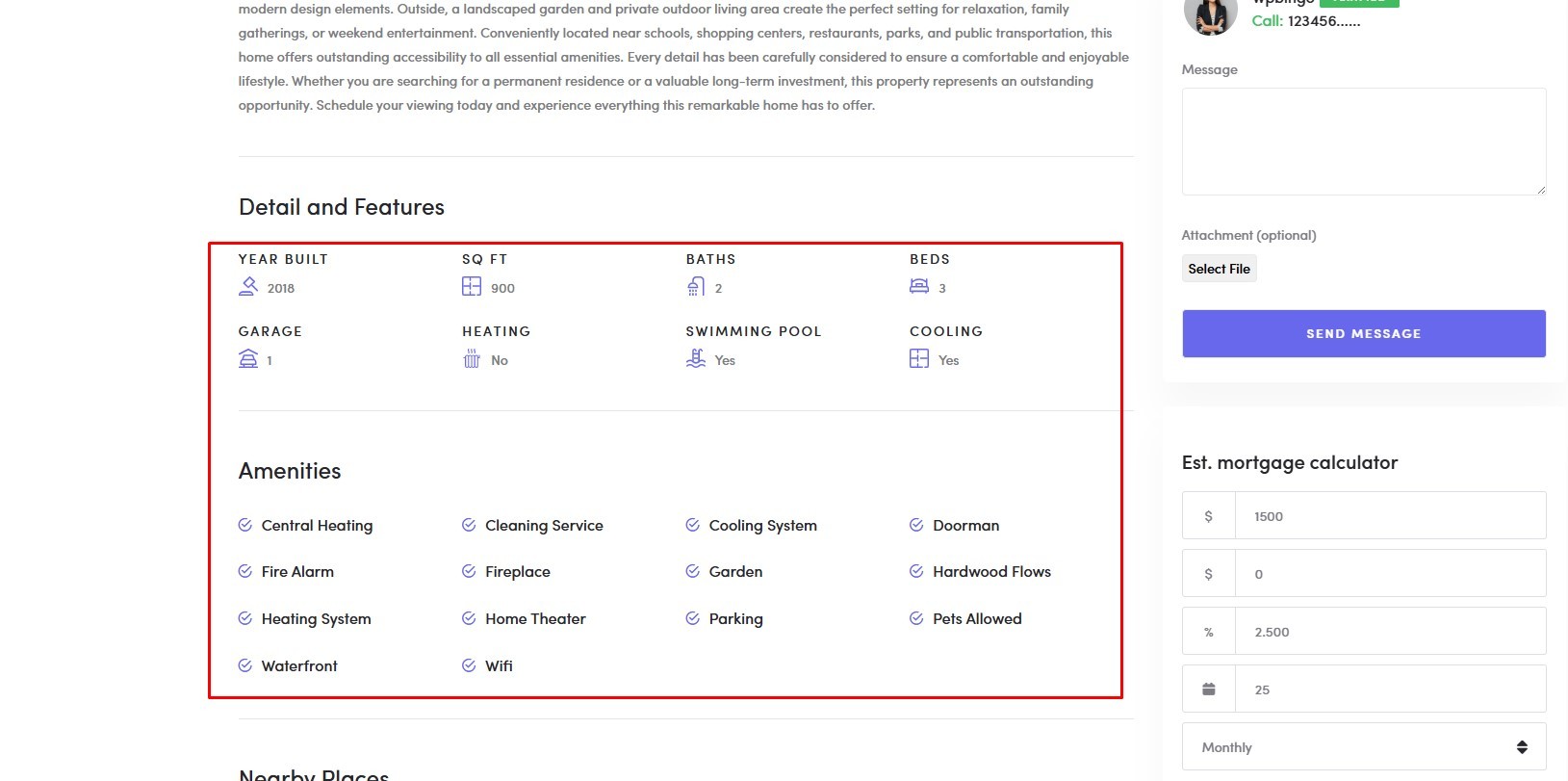Open the Monthly payment period dropdown
The height and width of the screenshot is (781, 1568).
(x=1364, y=747)
